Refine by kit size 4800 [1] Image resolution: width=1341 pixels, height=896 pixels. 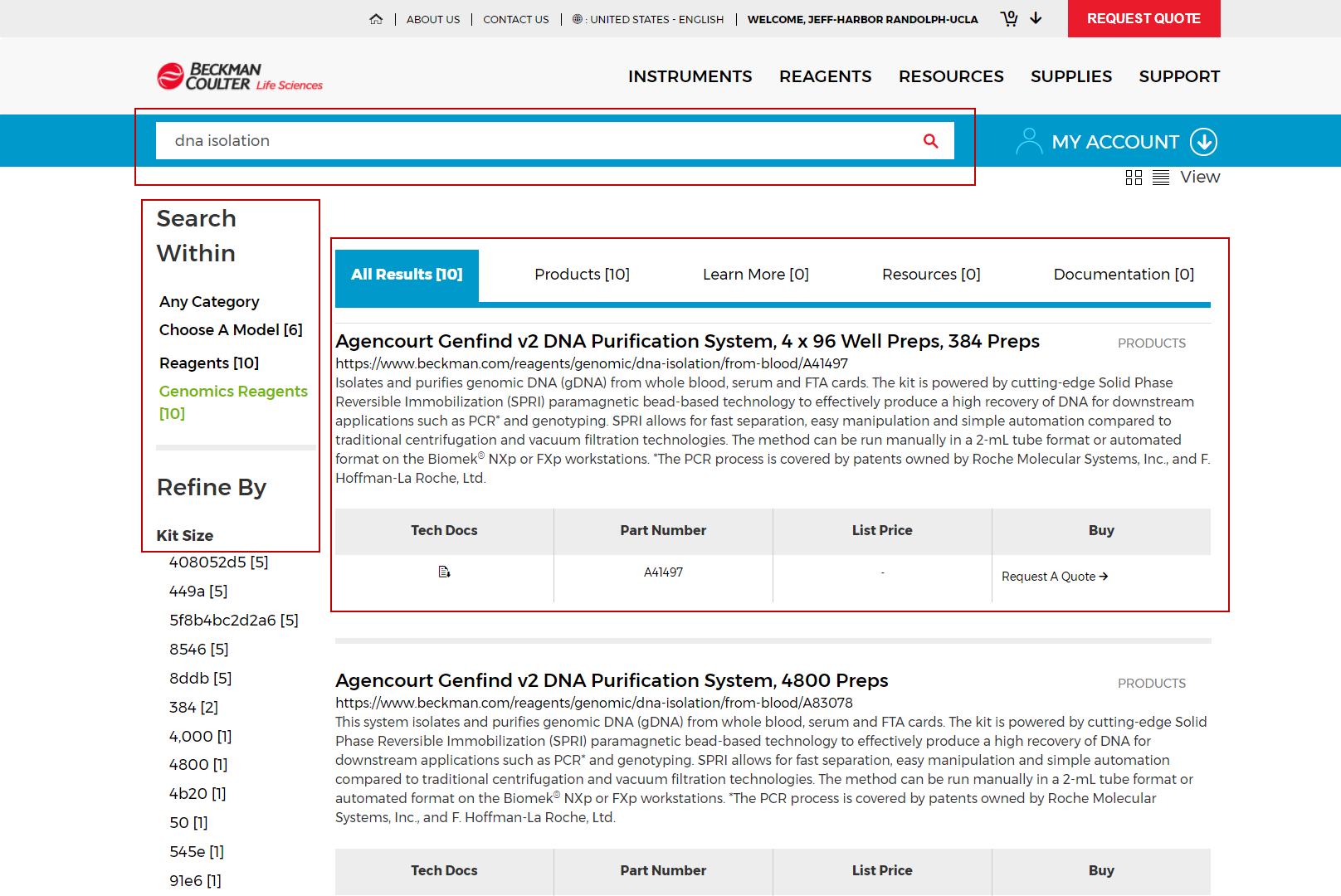click(198, 765)
